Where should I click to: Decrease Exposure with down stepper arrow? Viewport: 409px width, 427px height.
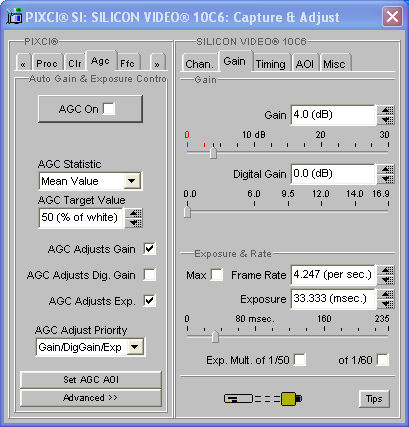tap(386, 304)
